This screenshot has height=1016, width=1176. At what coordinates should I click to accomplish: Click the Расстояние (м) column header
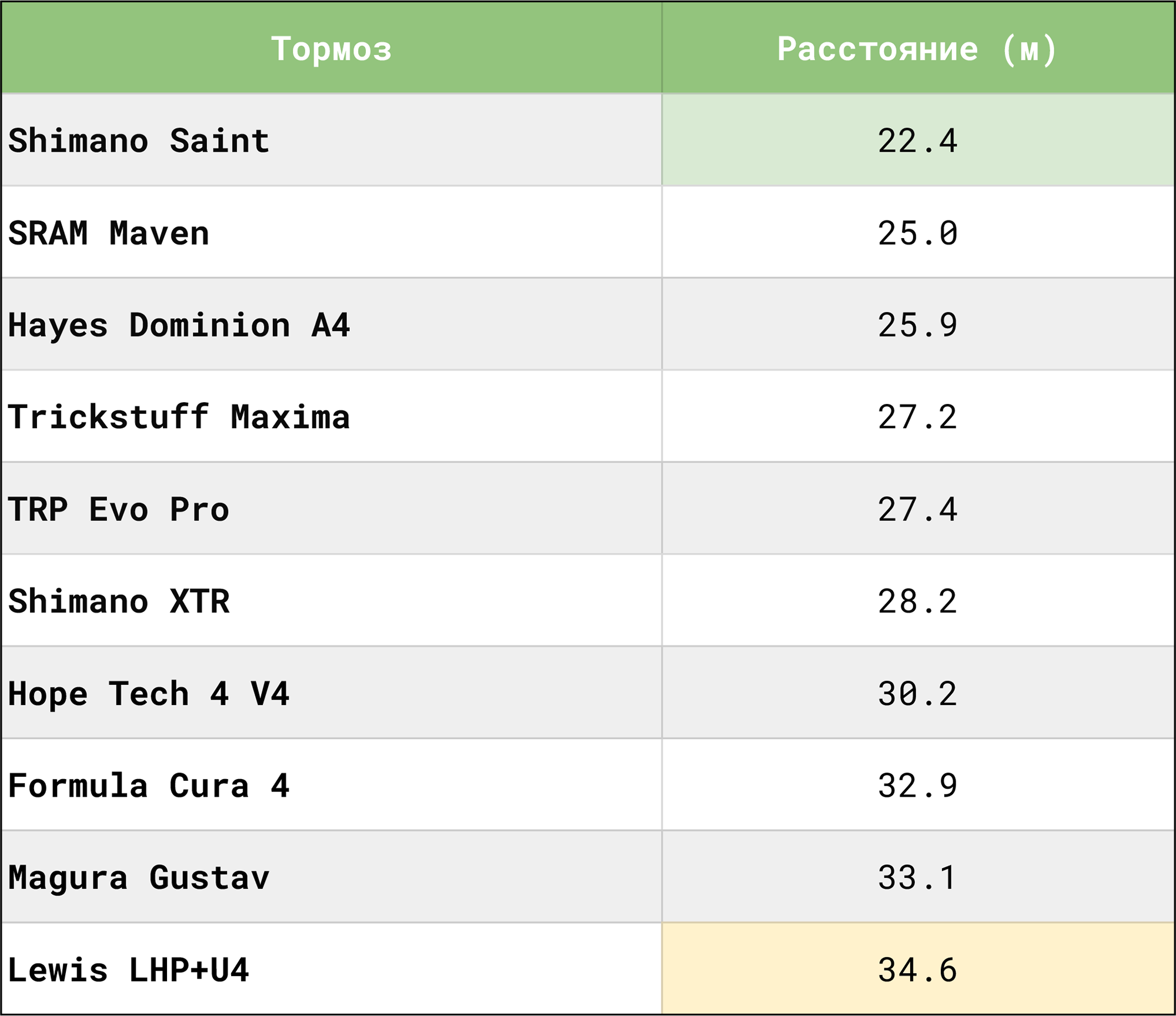pos(917,48)
